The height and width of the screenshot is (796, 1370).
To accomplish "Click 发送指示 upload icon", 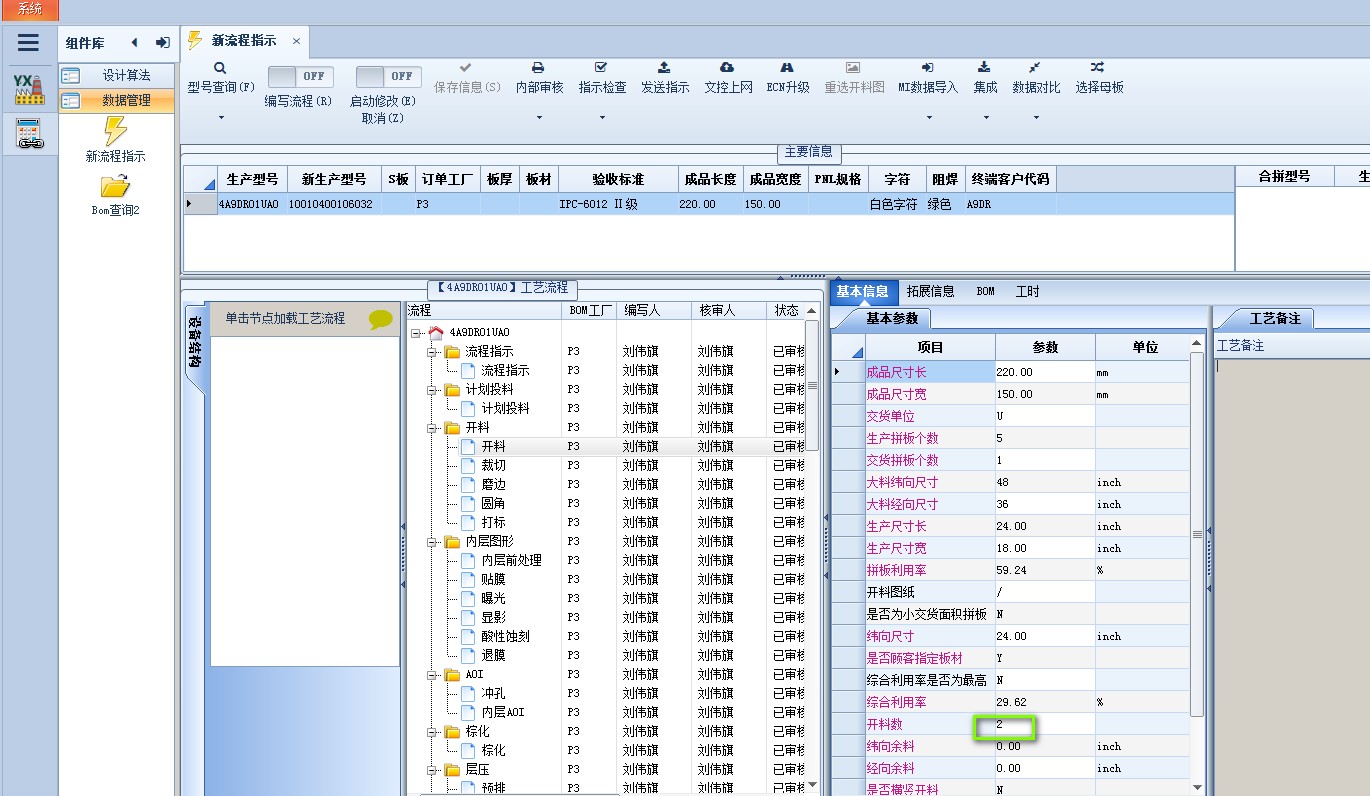I will [664, 68].
